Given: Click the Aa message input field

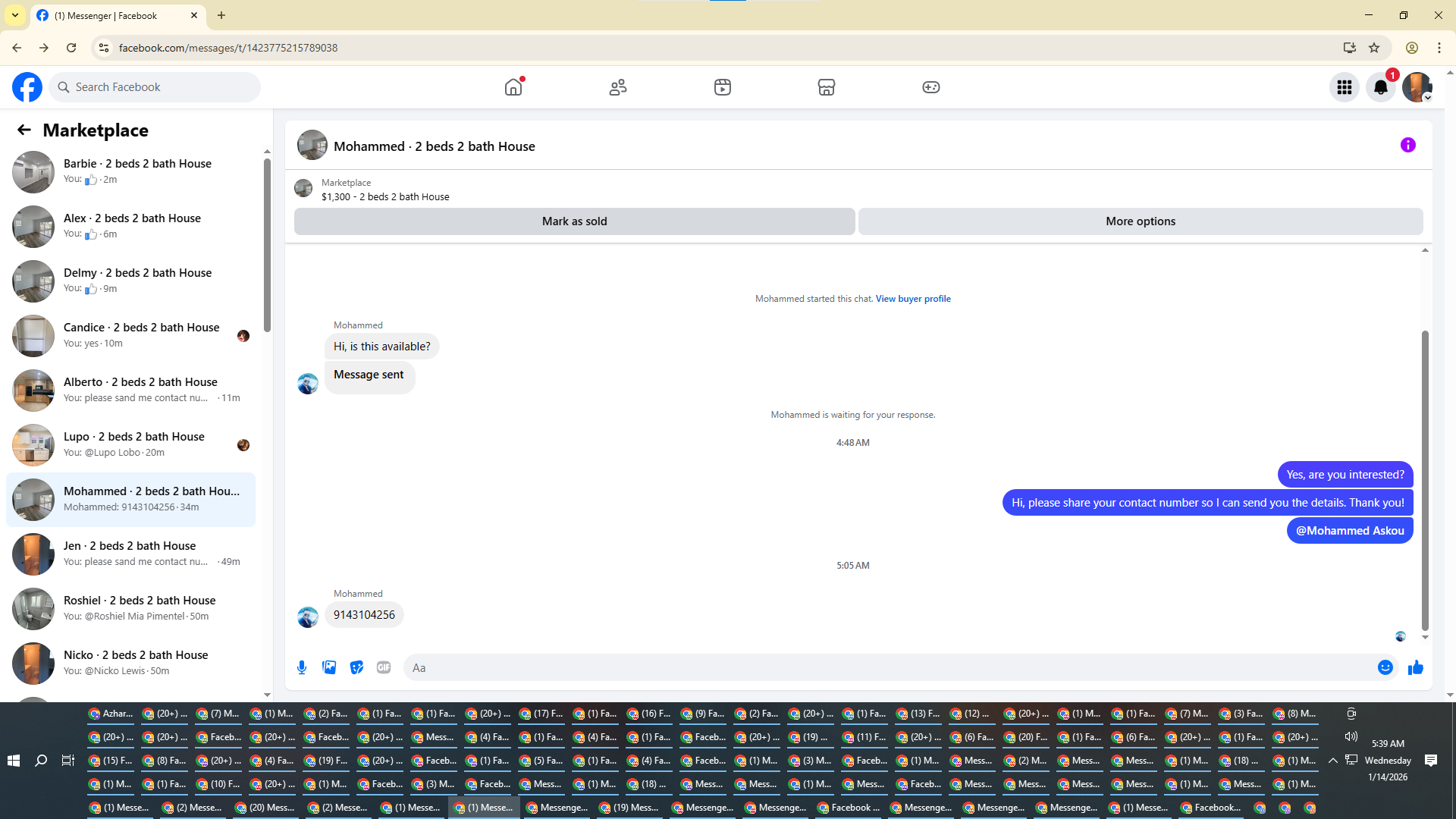Looking at the screenshot, I should pos(887,667).
